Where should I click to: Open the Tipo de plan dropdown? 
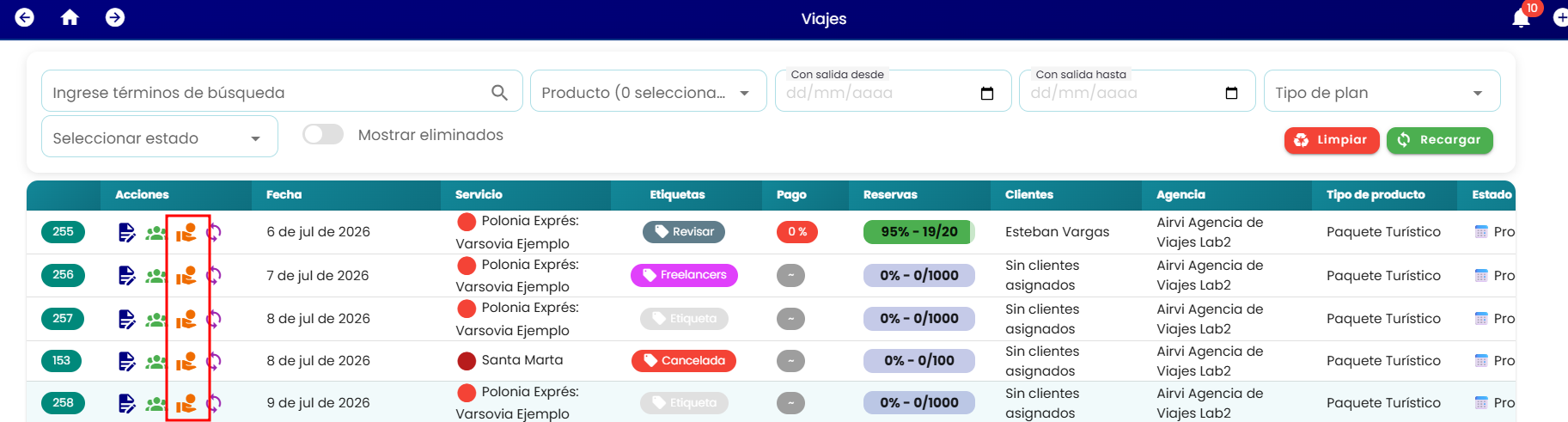(1382, 91)
